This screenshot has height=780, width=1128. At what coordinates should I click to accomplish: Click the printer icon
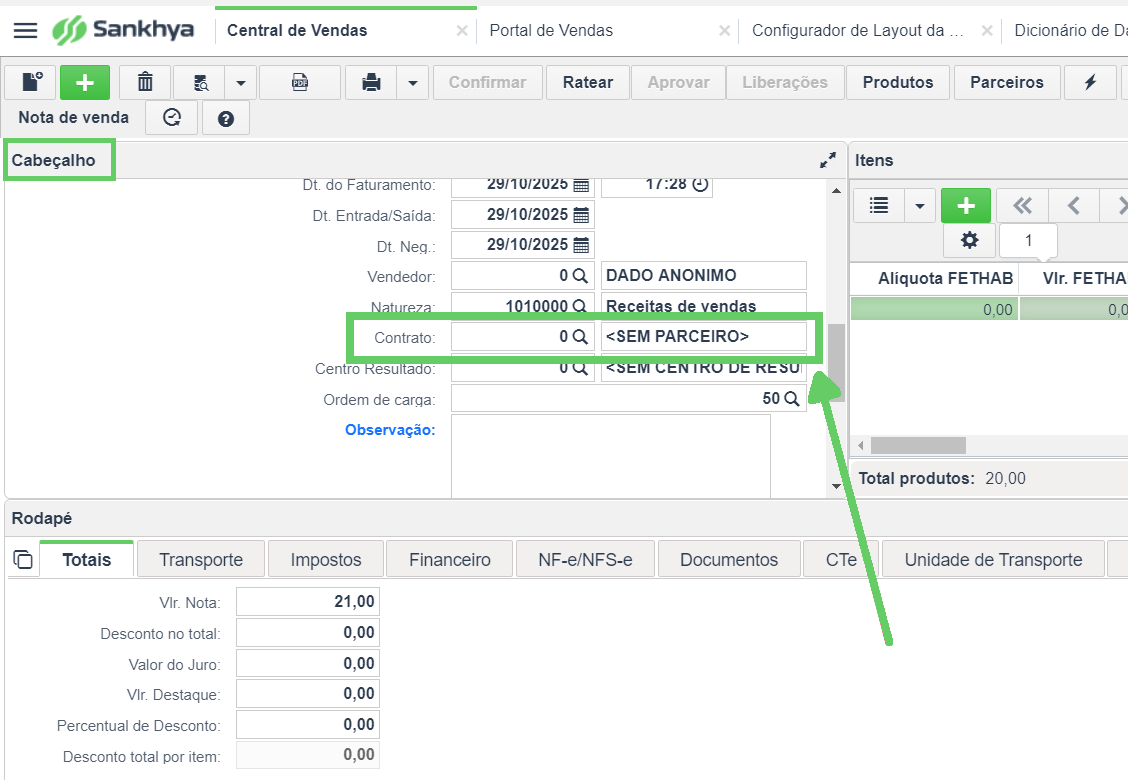(371, 83)
